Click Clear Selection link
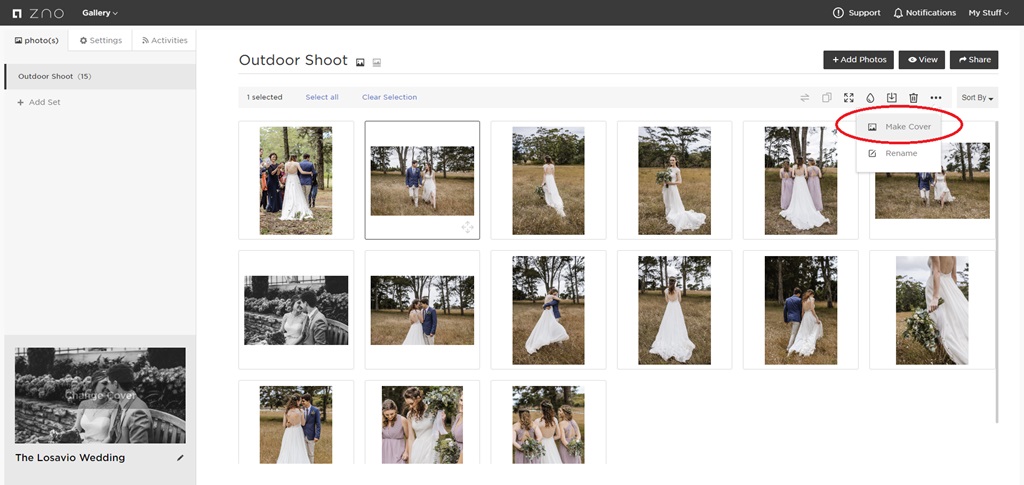This screenshot has height=485, width=1024. [389, 97]
